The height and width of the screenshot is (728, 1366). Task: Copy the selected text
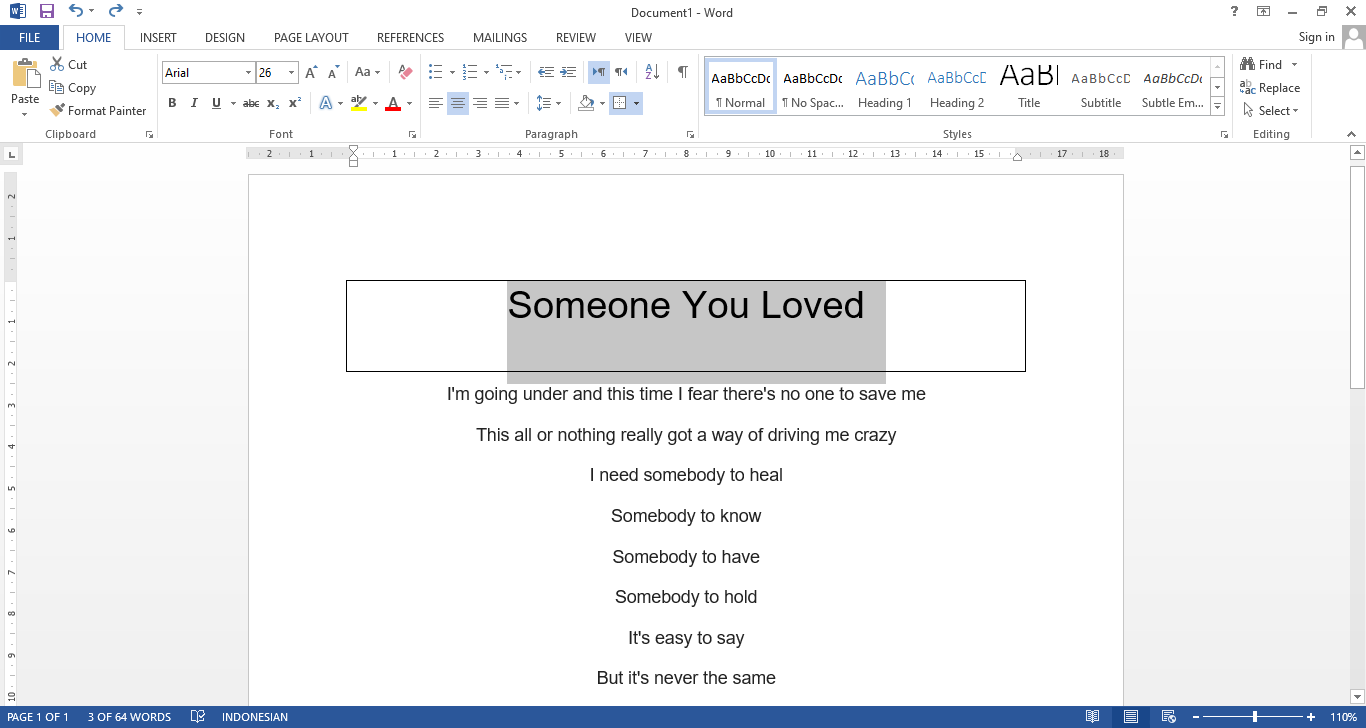[x=72, y=88]
